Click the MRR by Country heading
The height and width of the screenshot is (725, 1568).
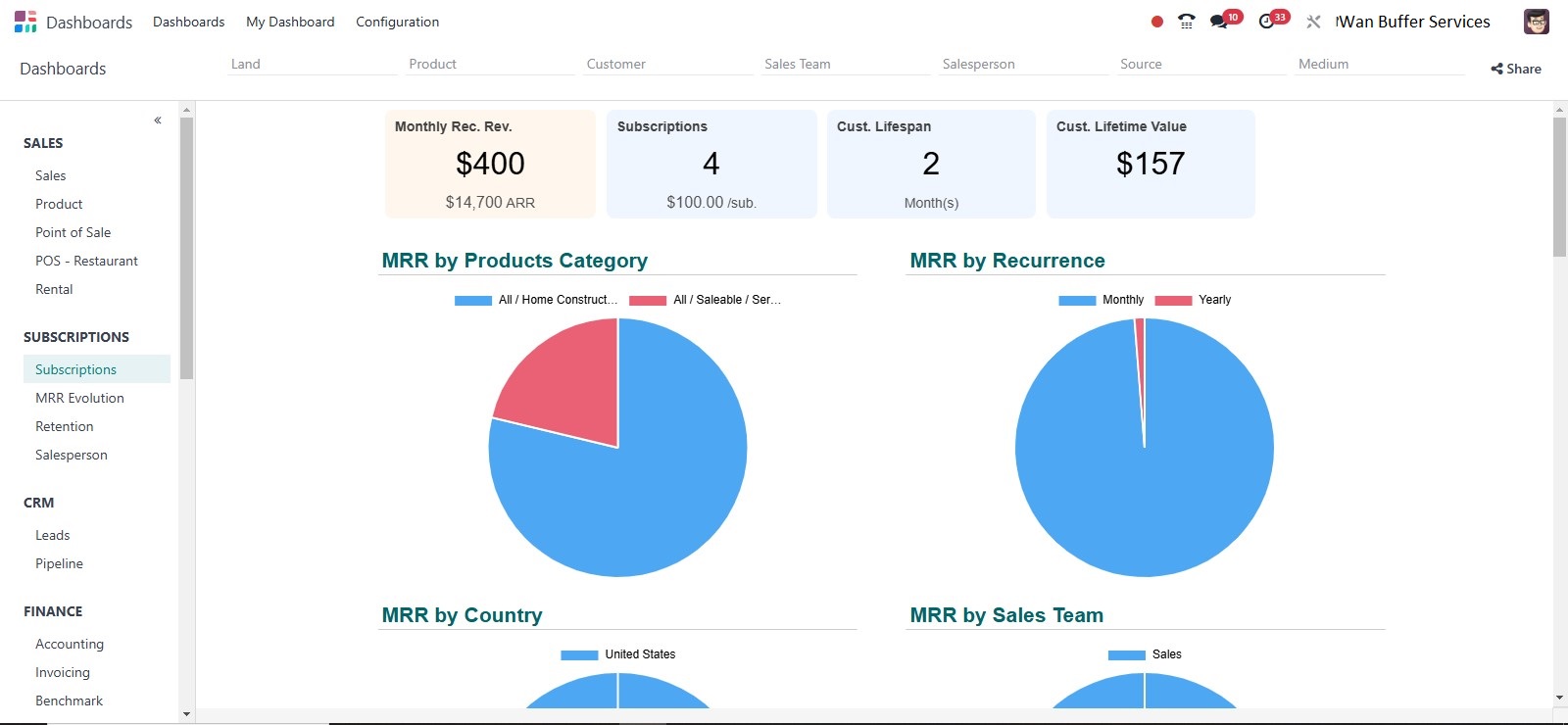tap(462, 615)
